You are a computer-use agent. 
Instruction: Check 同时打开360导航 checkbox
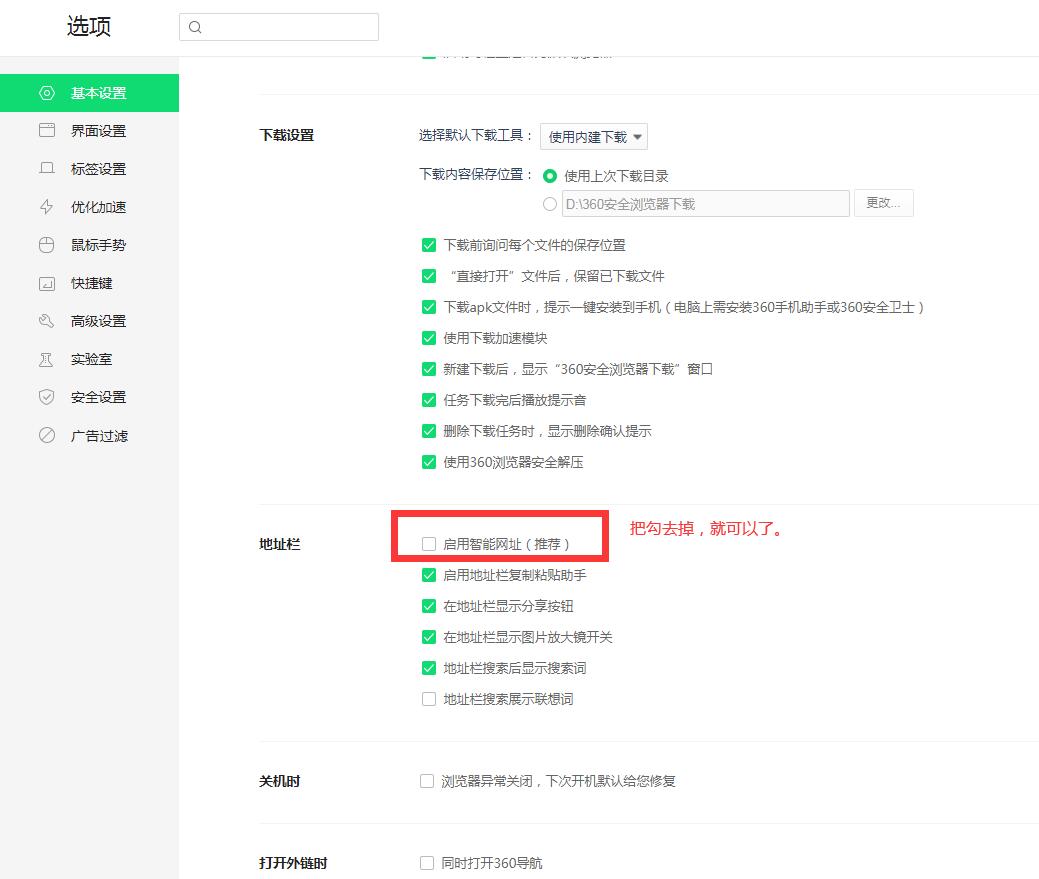427,862
